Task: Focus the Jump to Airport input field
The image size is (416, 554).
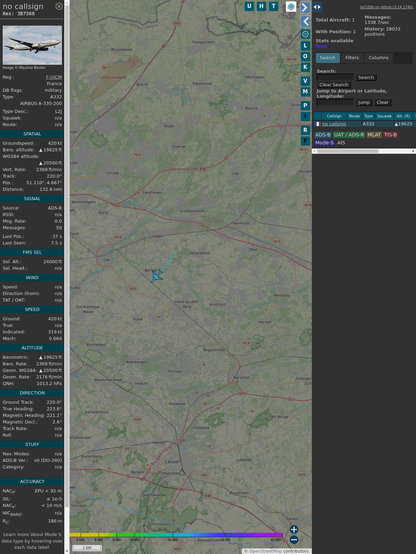Action: [x=335, y=102]
